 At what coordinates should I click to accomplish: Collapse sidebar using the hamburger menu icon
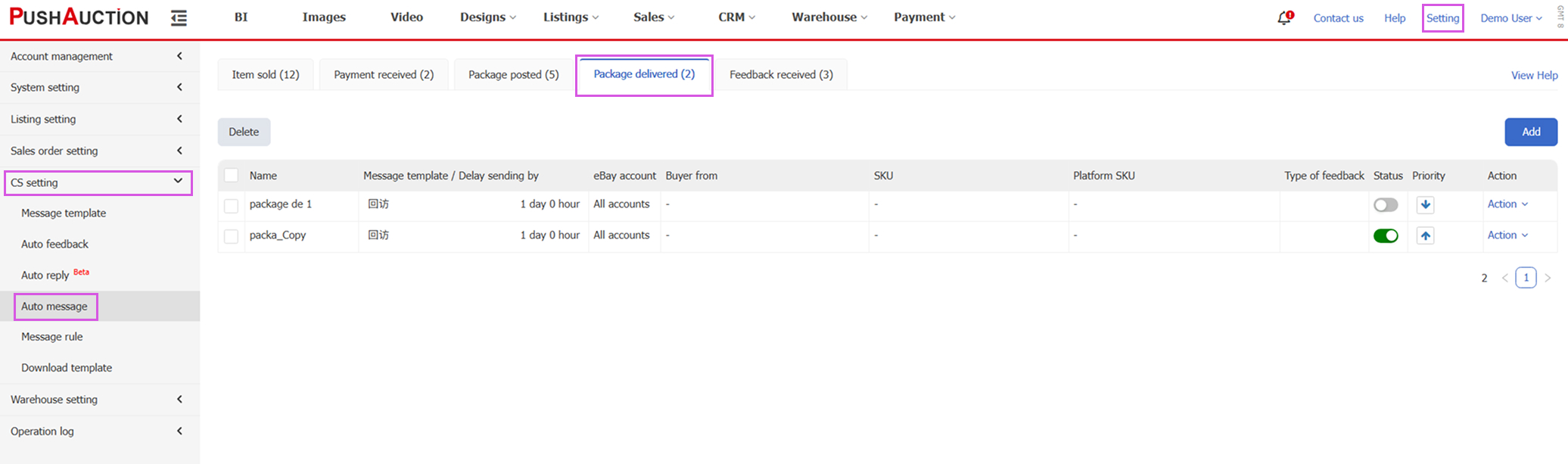tap(179, 17)
